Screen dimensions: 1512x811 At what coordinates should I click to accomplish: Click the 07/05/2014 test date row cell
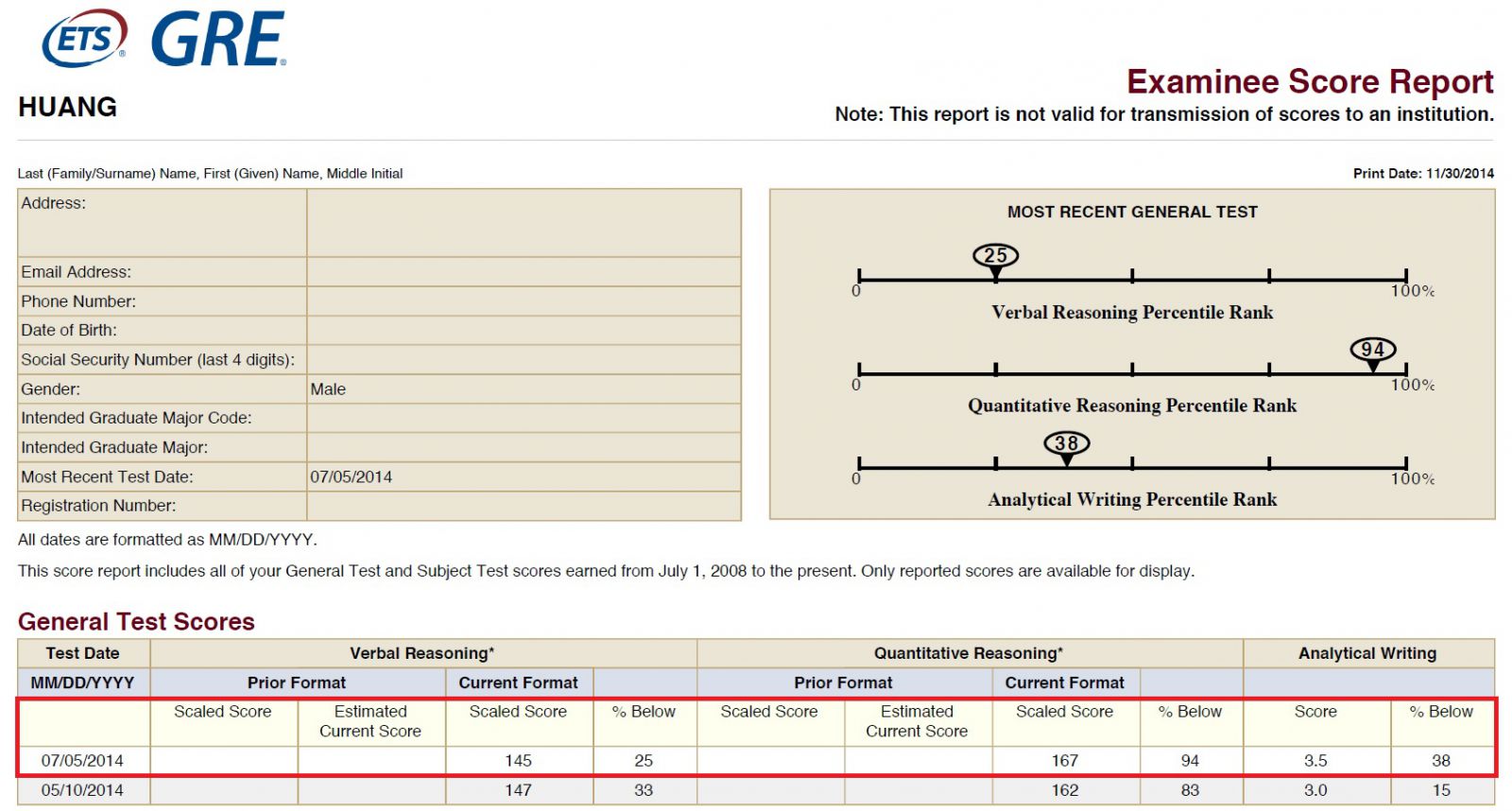(x=82, y=761)
